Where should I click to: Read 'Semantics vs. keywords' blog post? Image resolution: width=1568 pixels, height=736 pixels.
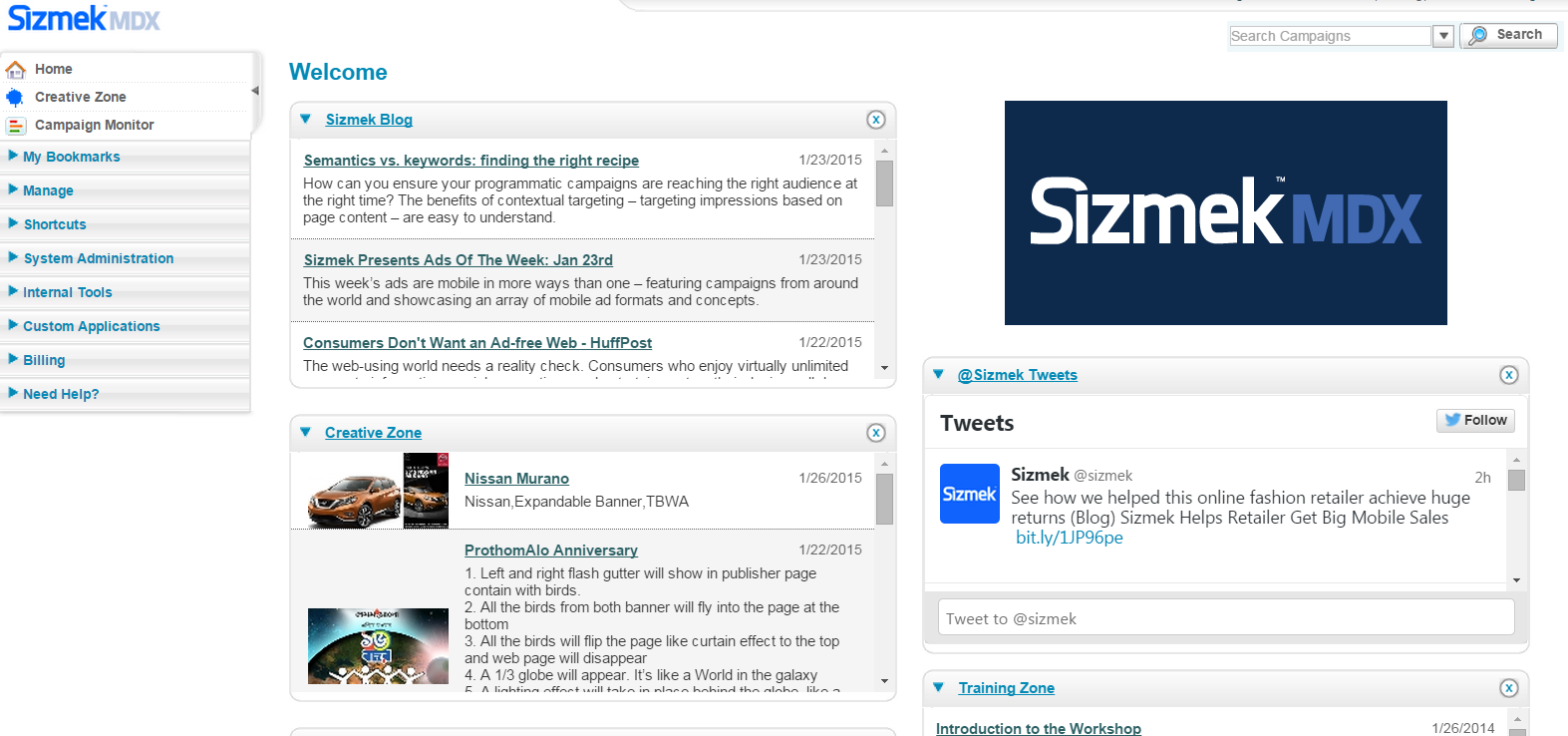click(x=471, y=161)
